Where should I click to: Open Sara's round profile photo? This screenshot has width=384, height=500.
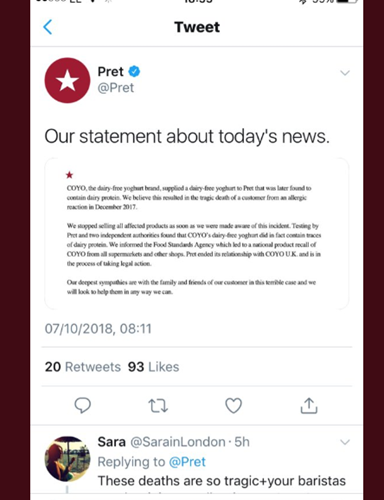(67, 459)
